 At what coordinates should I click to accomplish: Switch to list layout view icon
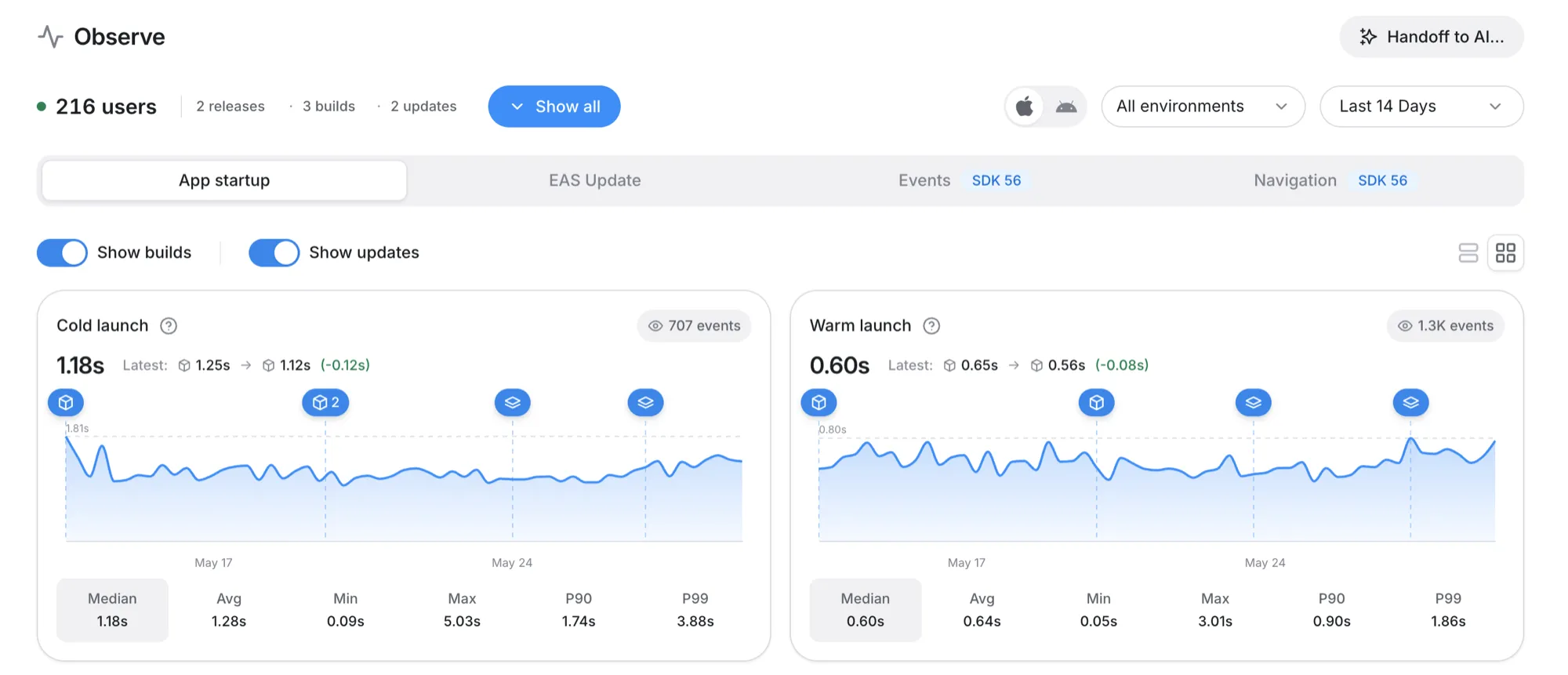[1468, 252]
